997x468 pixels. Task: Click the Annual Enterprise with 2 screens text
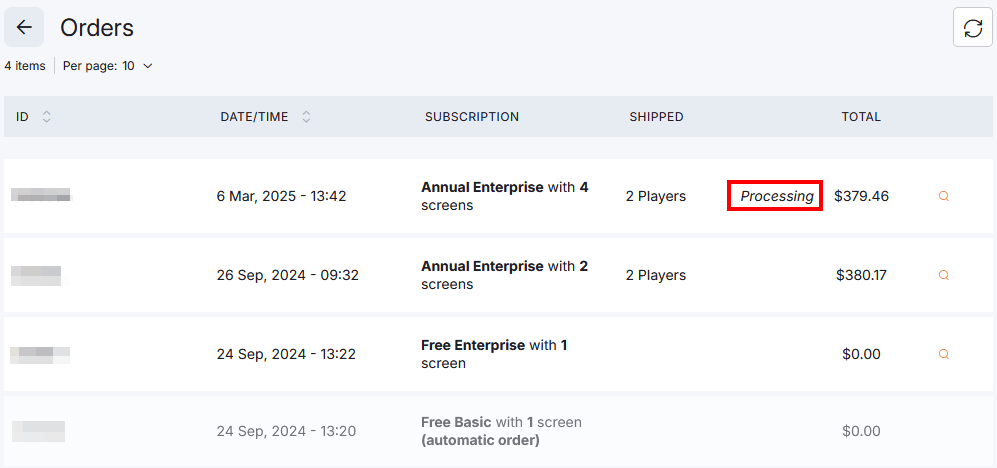point(504,275)
